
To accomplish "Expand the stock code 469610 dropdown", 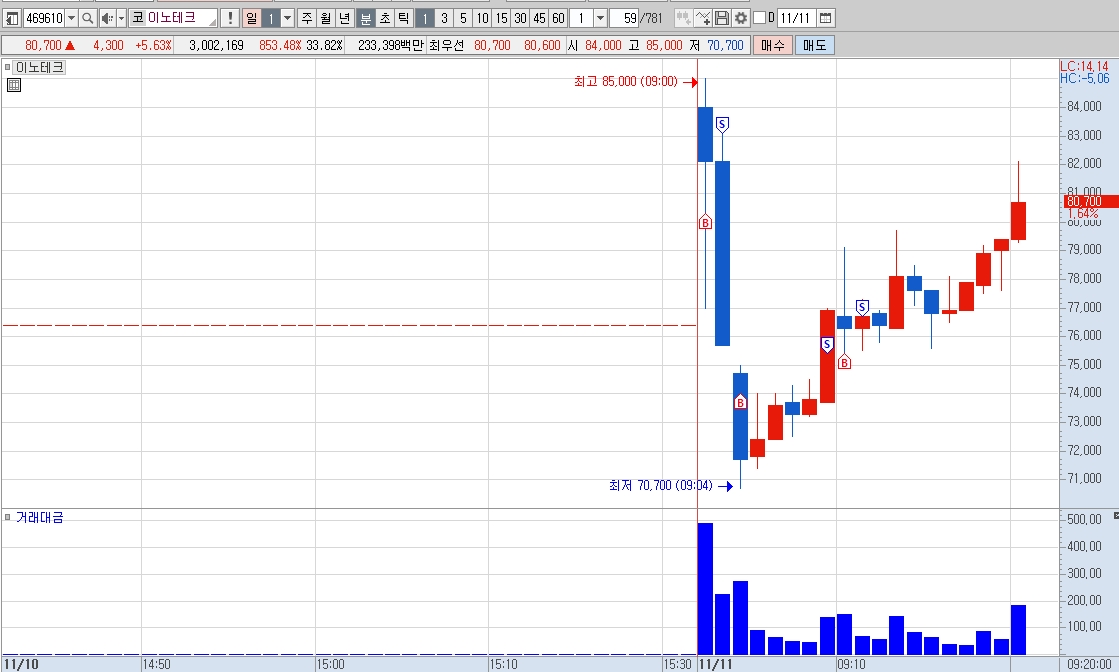I will coord(71,18).
